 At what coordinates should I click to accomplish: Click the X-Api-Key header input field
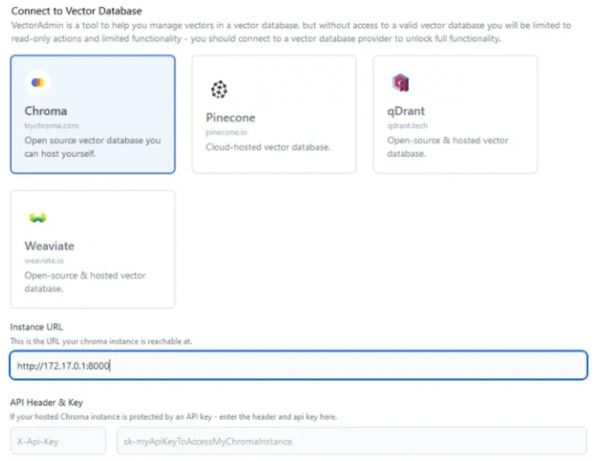(58, 441)
